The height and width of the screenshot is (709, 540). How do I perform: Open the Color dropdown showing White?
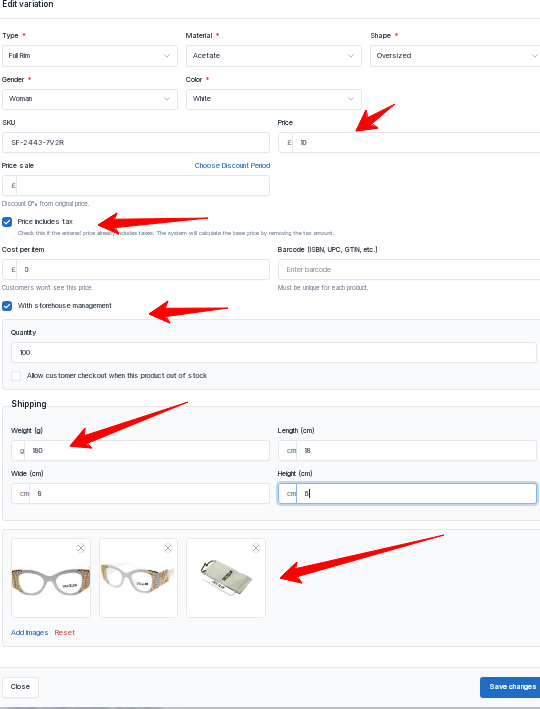click(x=274, y=99)
